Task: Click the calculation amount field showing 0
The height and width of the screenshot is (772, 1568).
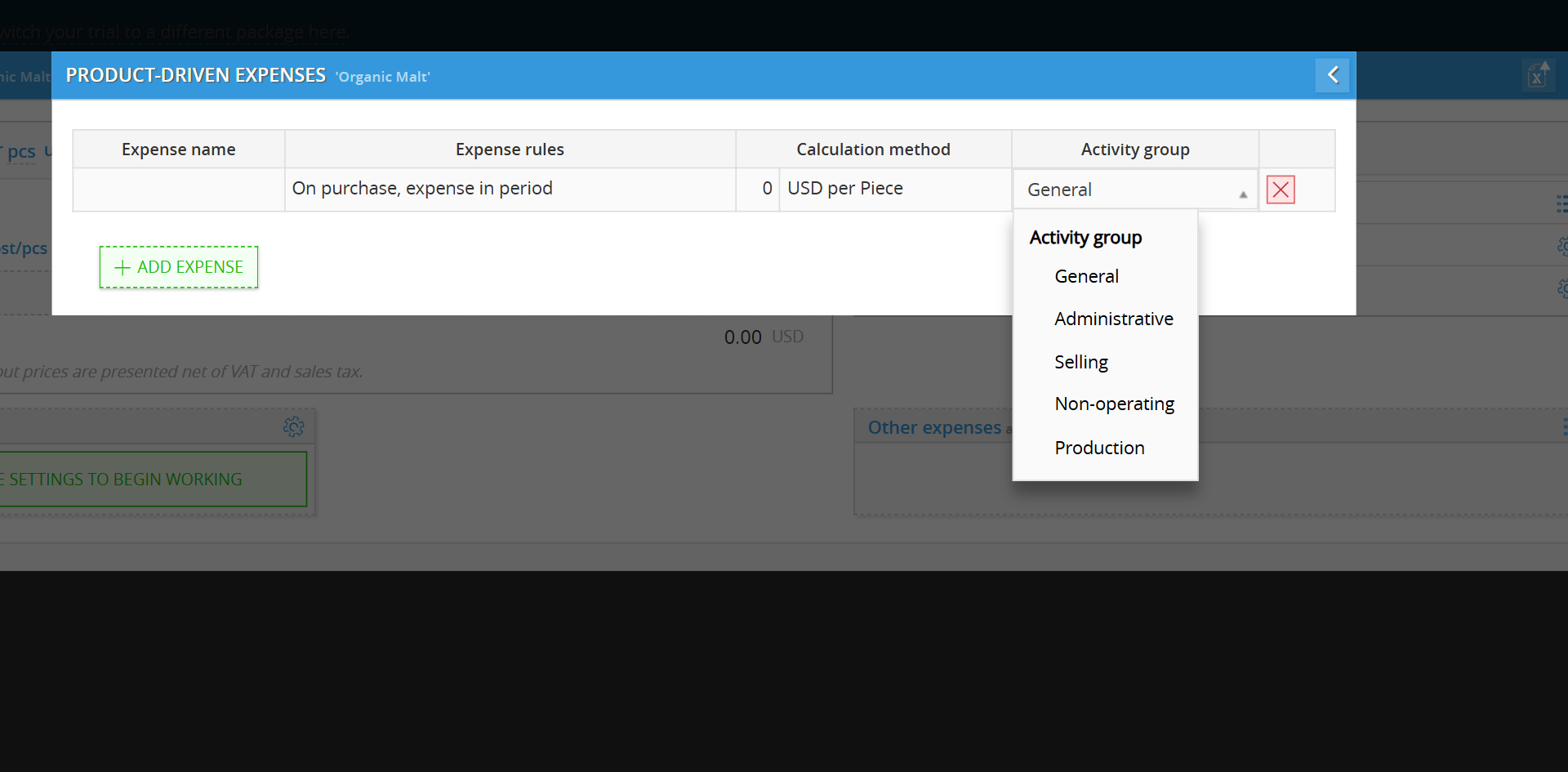Action: coord(757,189)
